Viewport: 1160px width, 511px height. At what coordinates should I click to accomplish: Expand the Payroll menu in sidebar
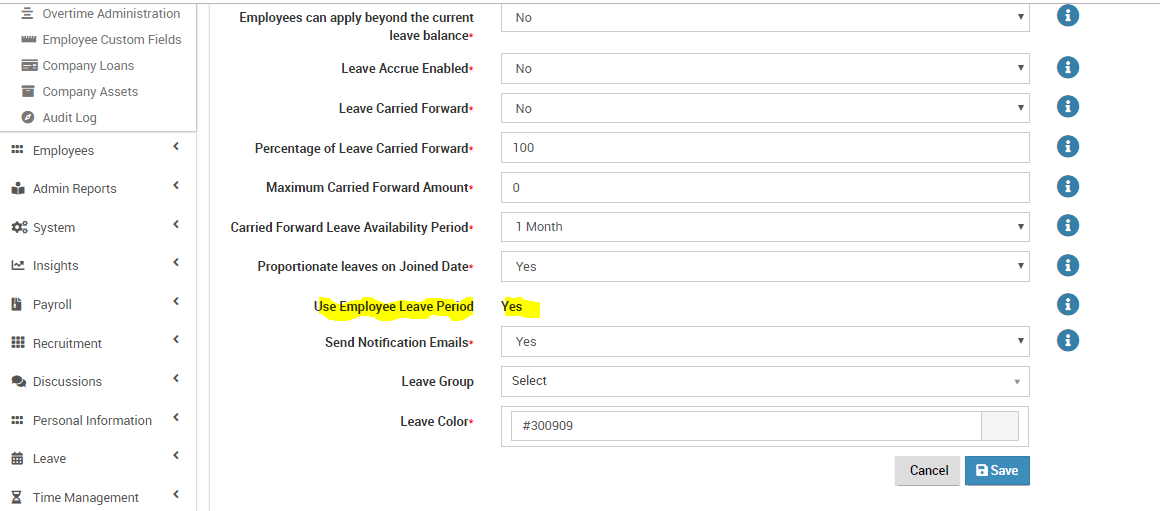[x=96, y=304]
